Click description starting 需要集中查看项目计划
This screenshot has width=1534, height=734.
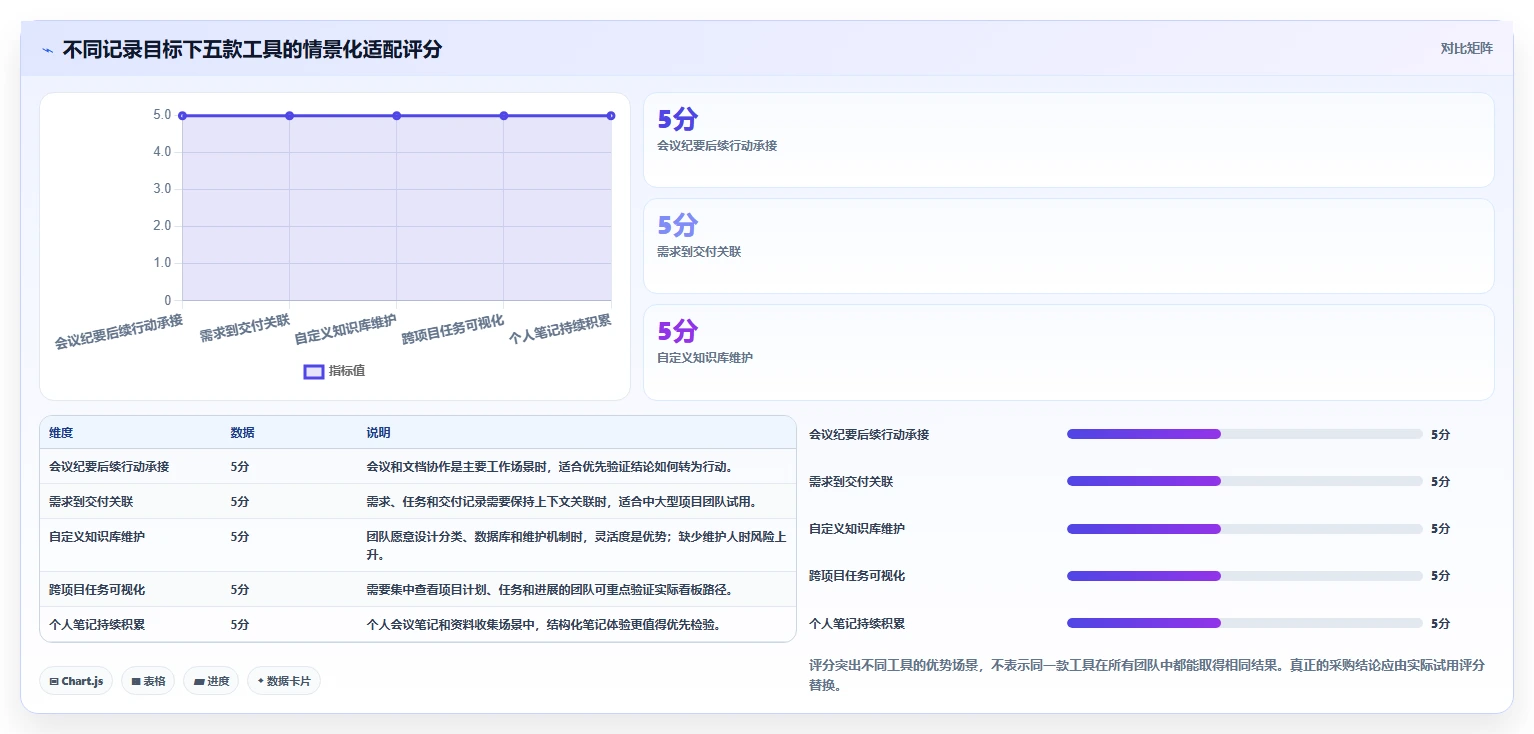550,589
